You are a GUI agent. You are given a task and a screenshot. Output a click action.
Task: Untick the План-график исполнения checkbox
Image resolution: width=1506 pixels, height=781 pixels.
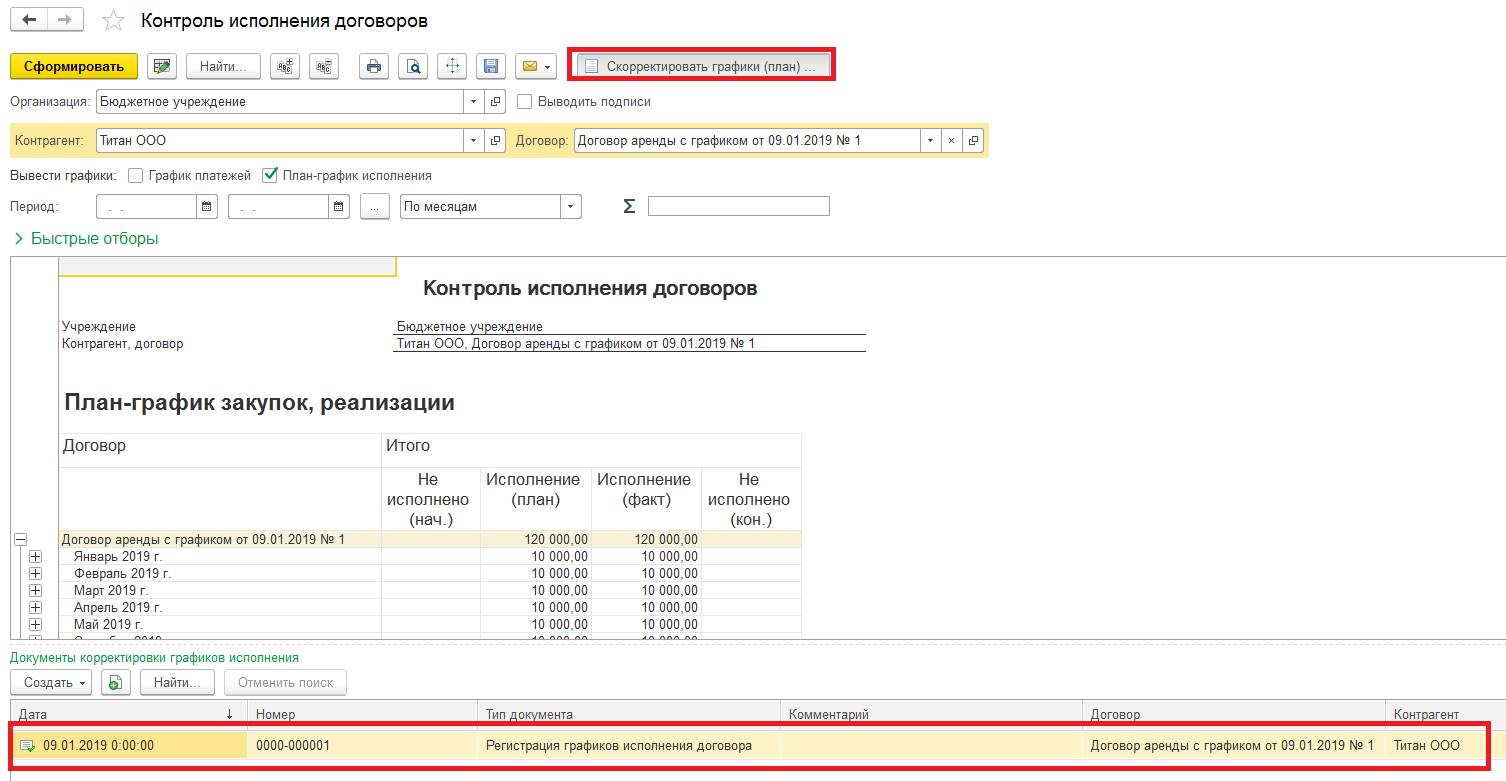[269, 175]
